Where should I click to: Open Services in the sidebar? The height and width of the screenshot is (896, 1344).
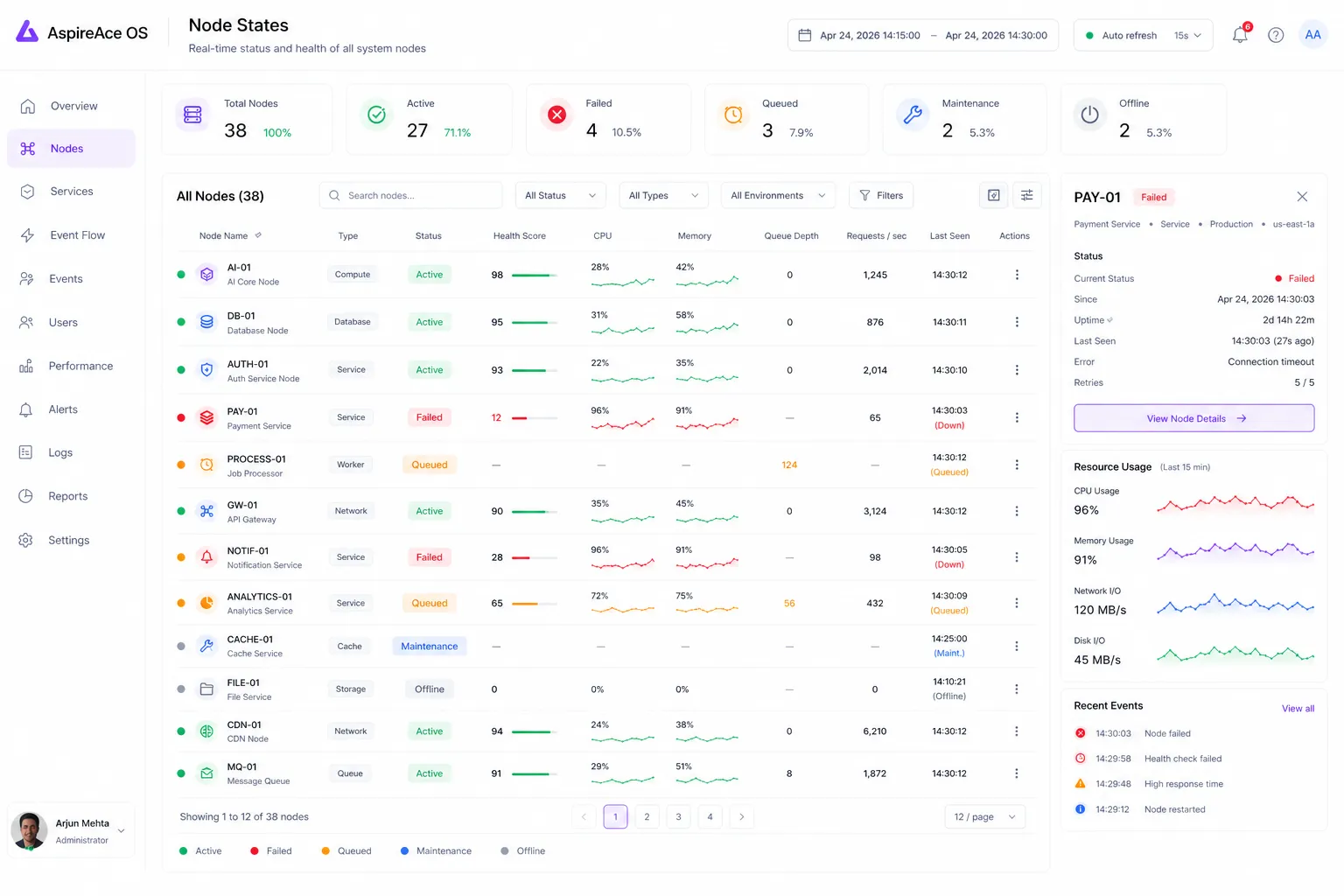(72, 192)
